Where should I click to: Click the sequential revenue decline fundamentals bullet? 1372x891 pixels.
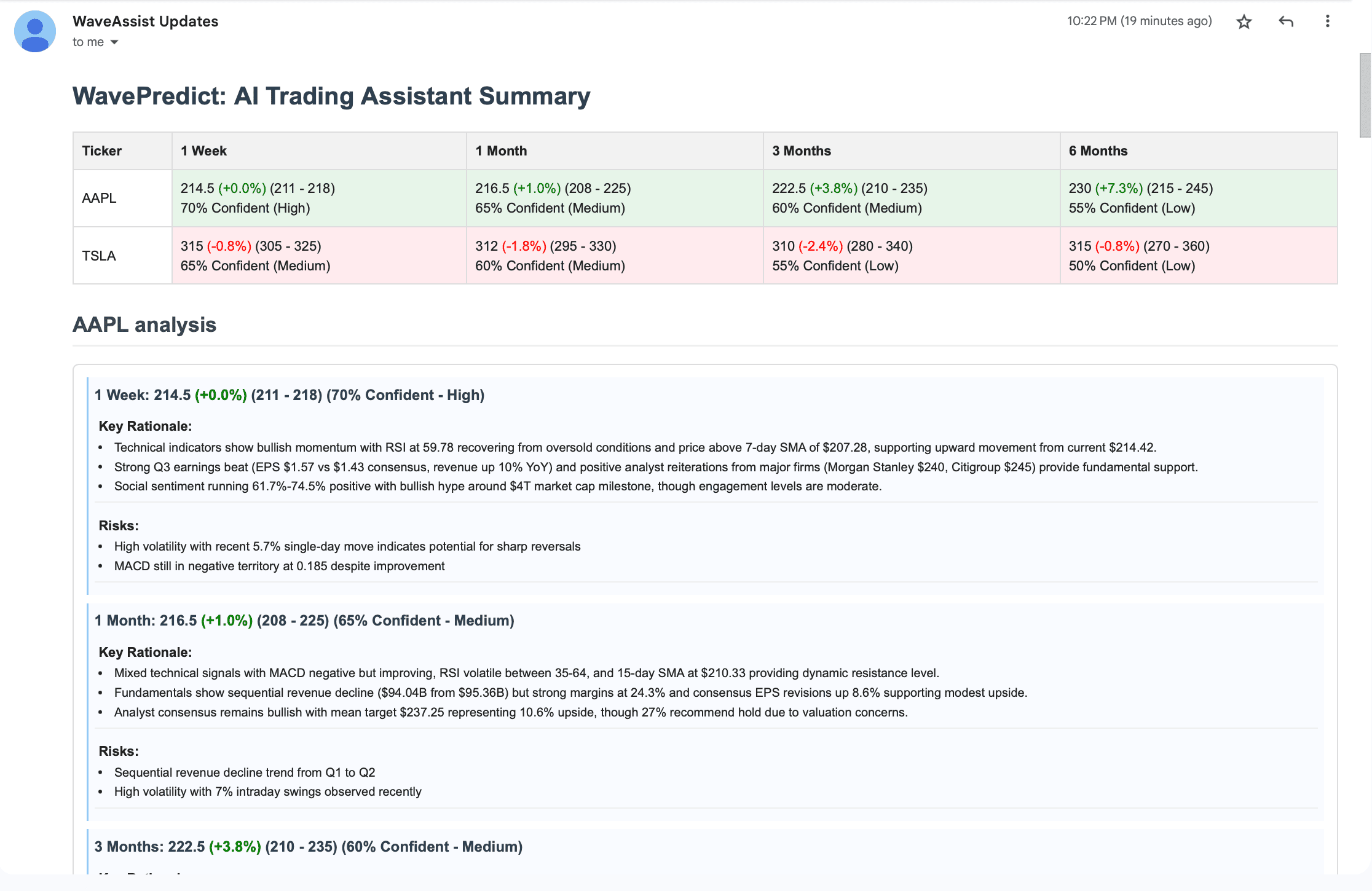[570, 693]
